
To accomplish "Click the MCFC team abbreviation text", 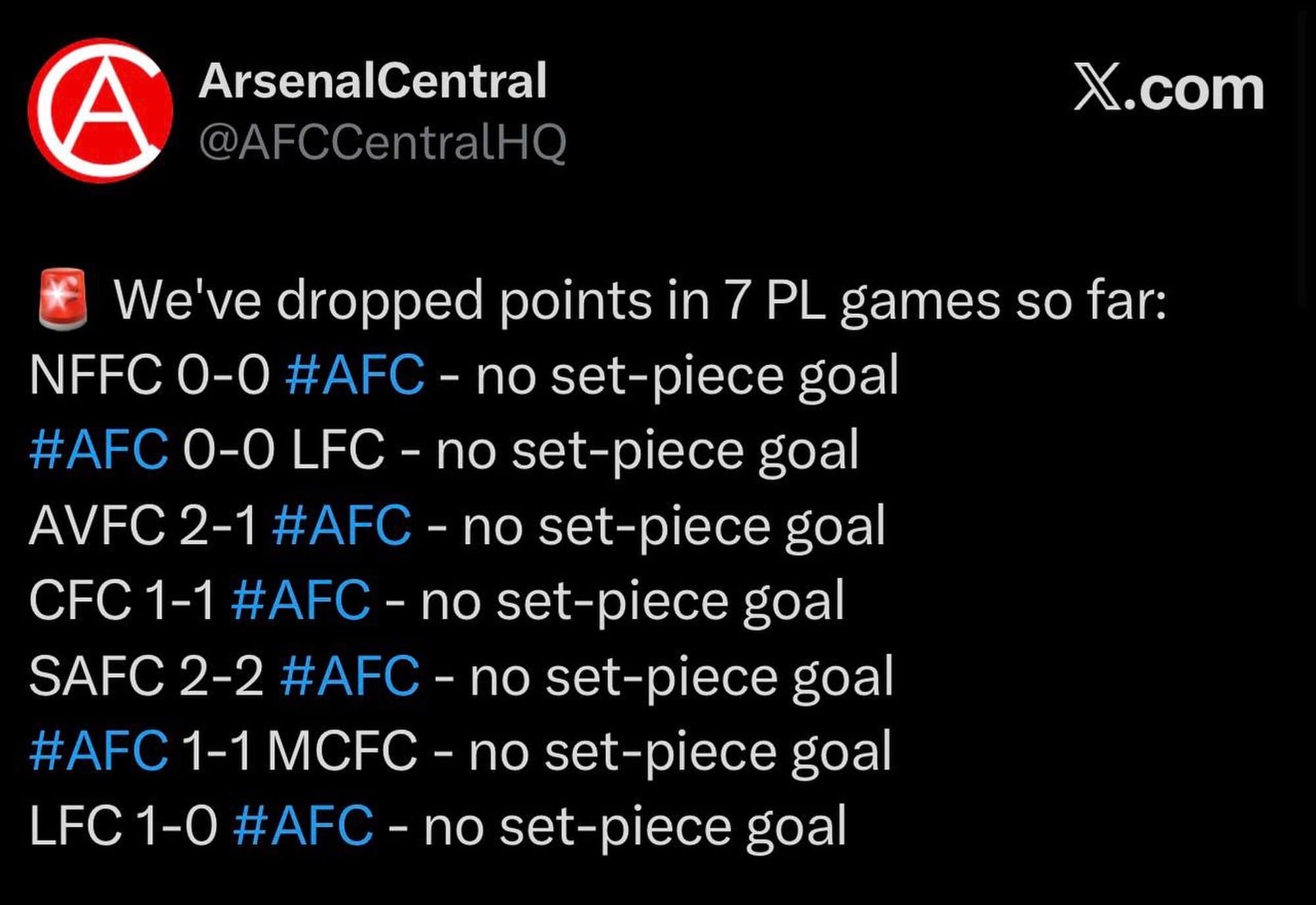I will coord(342,750).
